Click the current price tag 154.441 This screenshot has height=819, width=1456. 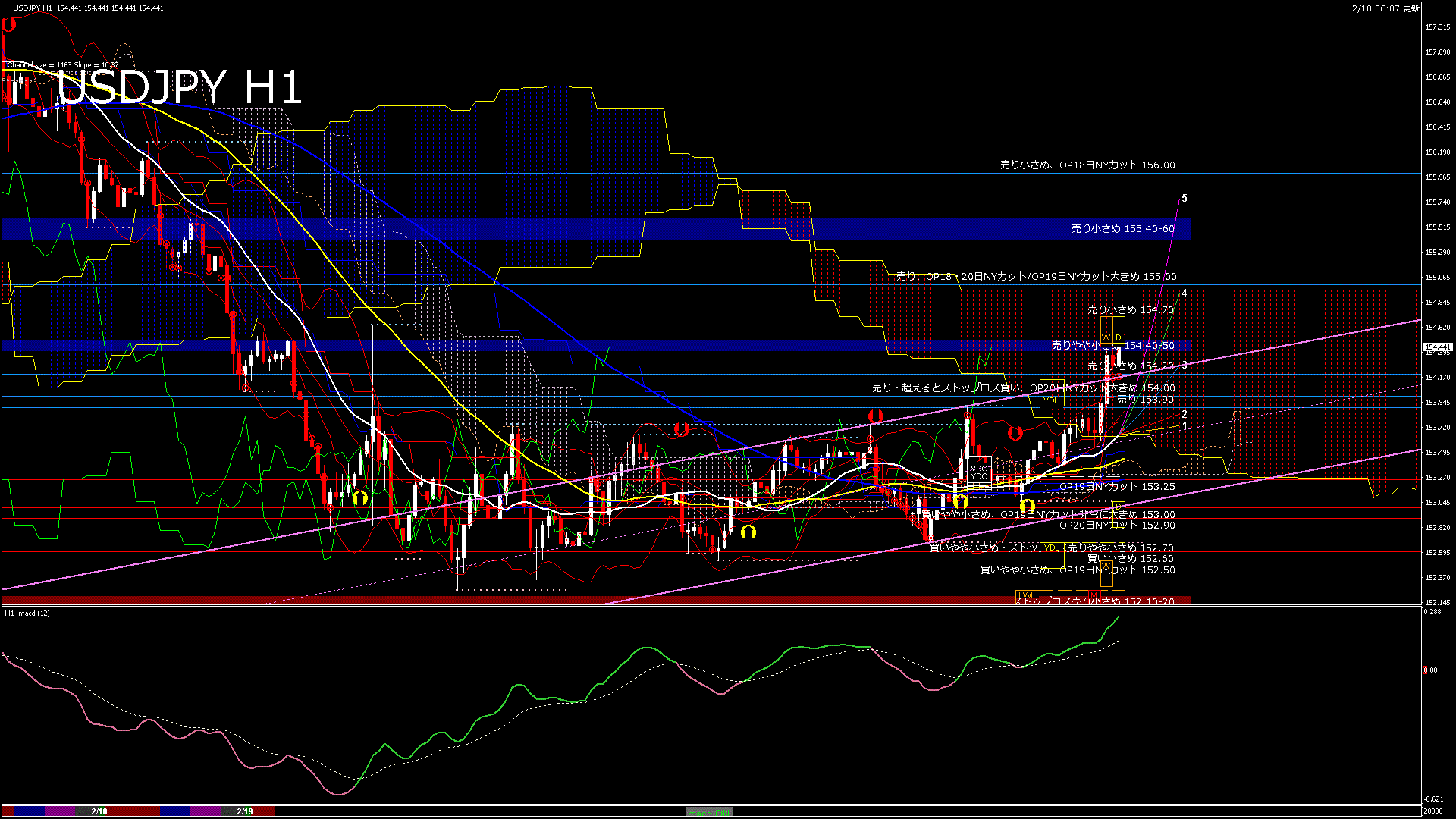click(x=1438, y=347)
